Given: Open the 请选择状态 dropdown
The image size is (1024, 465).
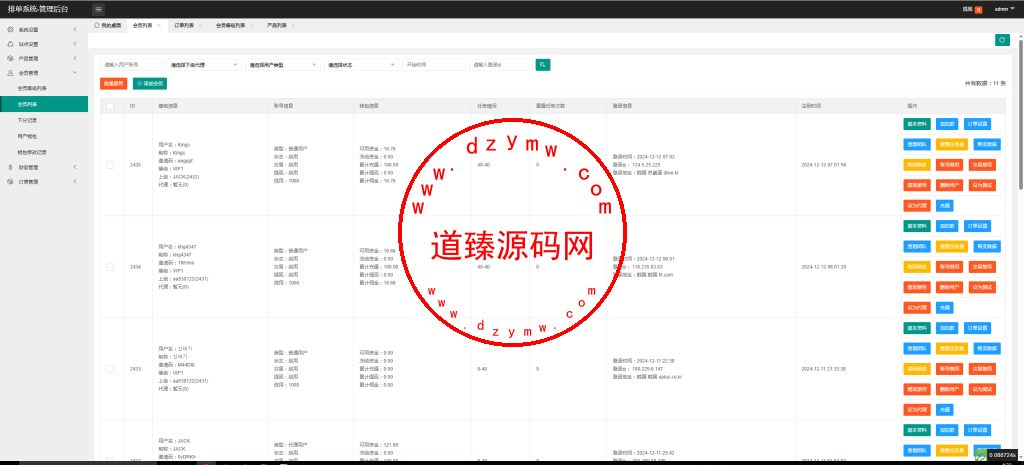Looking at the screenshot, I should click(360, 65).
